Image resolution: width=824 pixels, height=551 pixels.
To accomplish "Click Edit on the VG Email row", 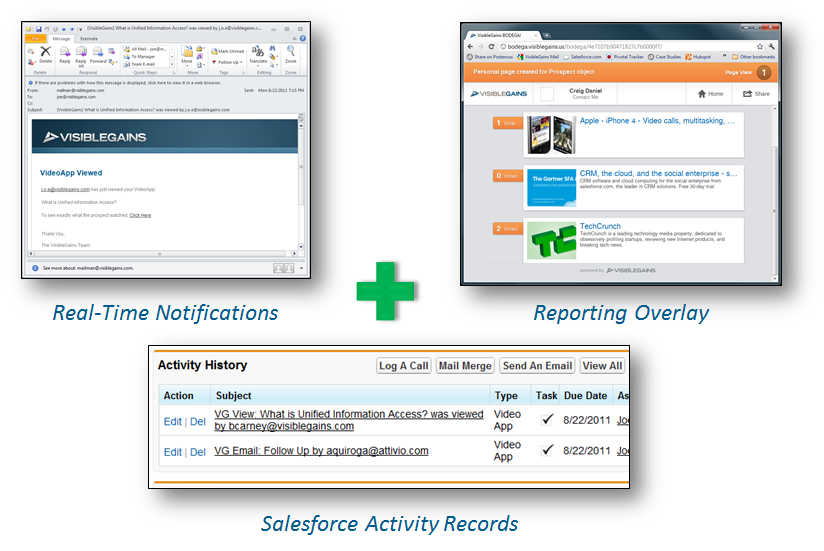I will 172,452.
